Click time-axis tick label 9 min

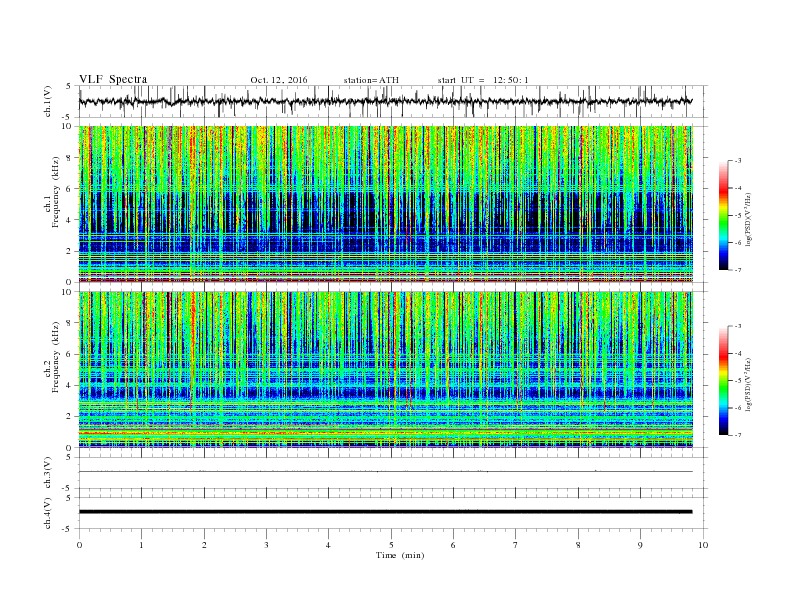[x=640, y=545]
